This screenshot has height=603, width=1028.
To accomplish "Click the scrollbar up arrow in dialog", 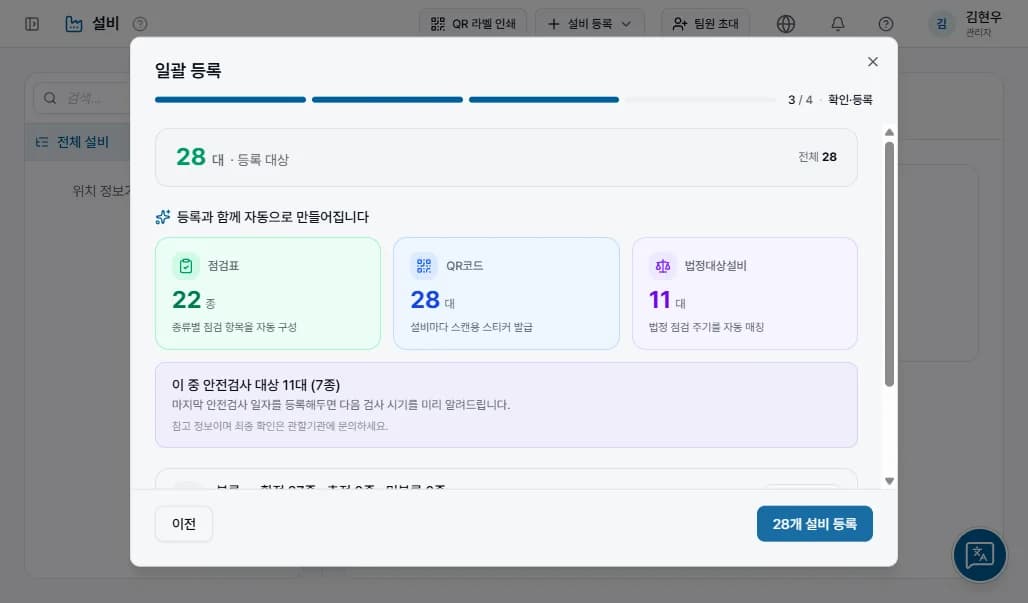I will point(889,132).
